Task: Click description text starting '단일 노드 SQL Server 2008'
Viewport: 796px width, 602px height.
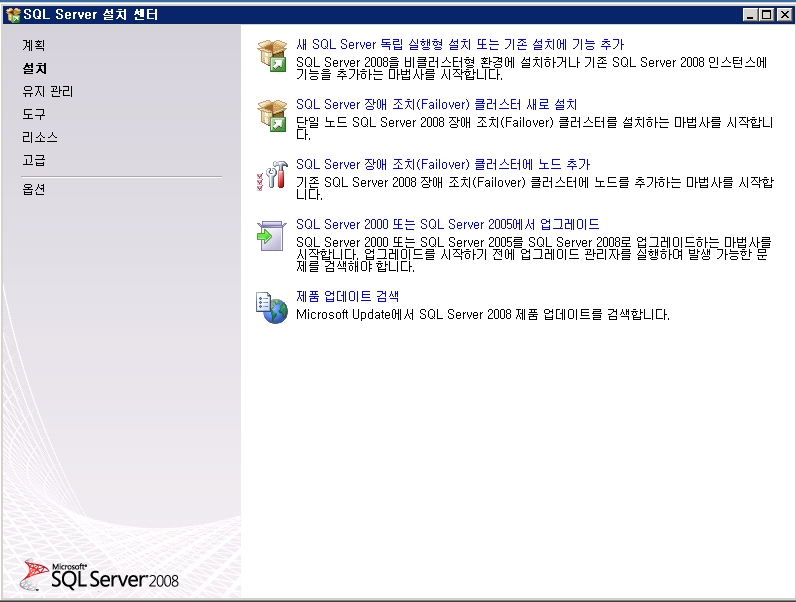Action: coord(535,128)
